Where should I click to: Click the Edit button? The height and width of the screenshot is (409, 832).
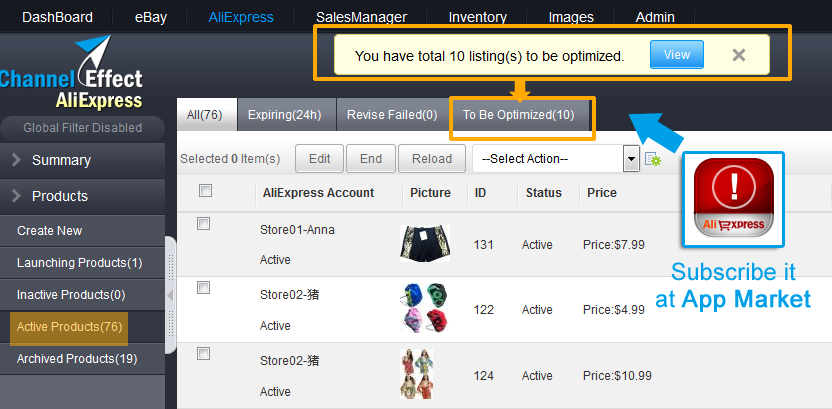pyautogui.click(x=319, y=159)
